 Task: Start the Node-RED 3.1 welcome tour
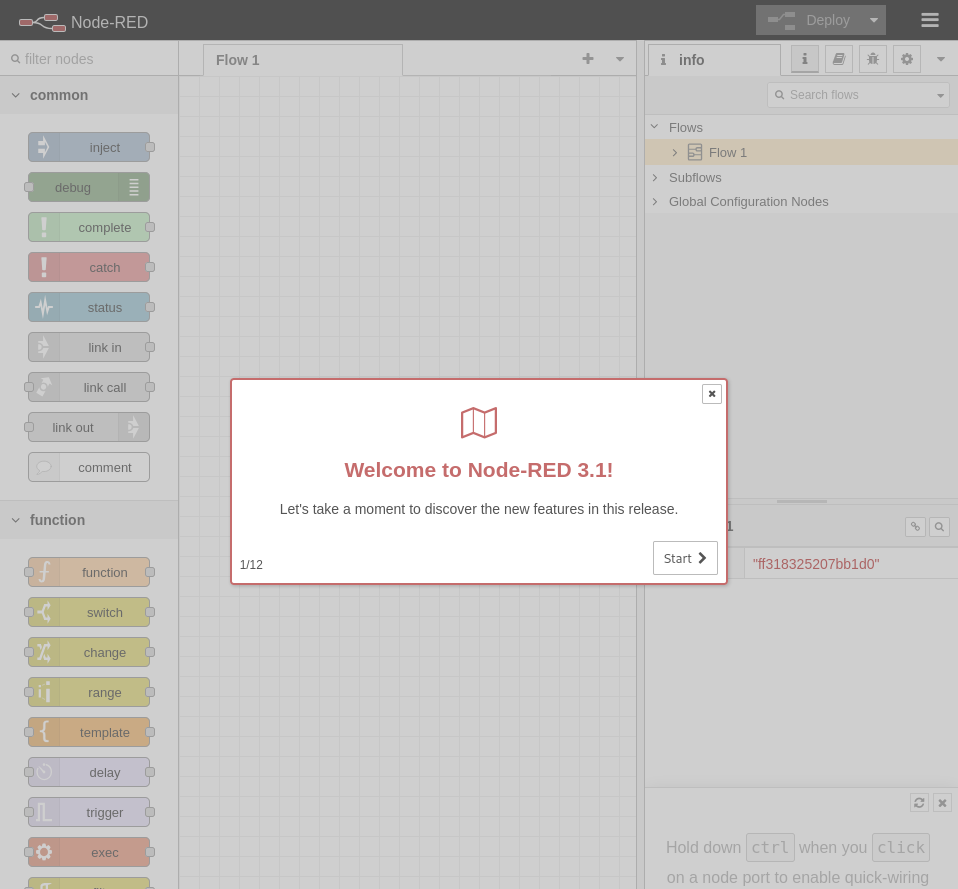pos(685,558)
